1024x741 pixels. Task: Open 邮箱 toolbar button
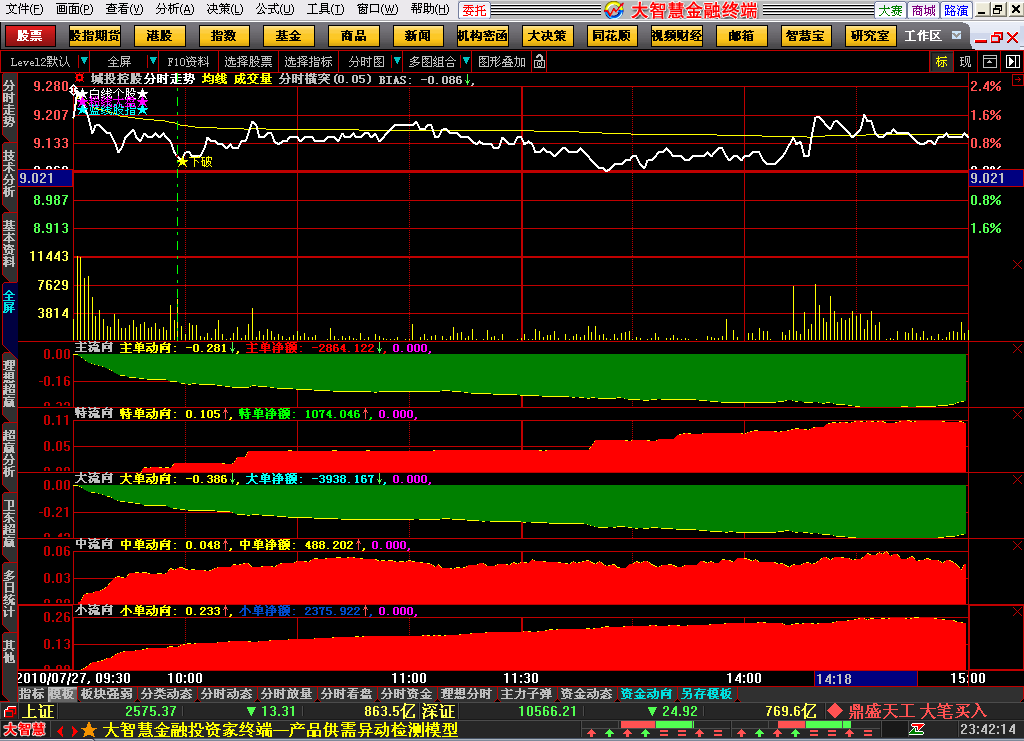tap(741, 35)
